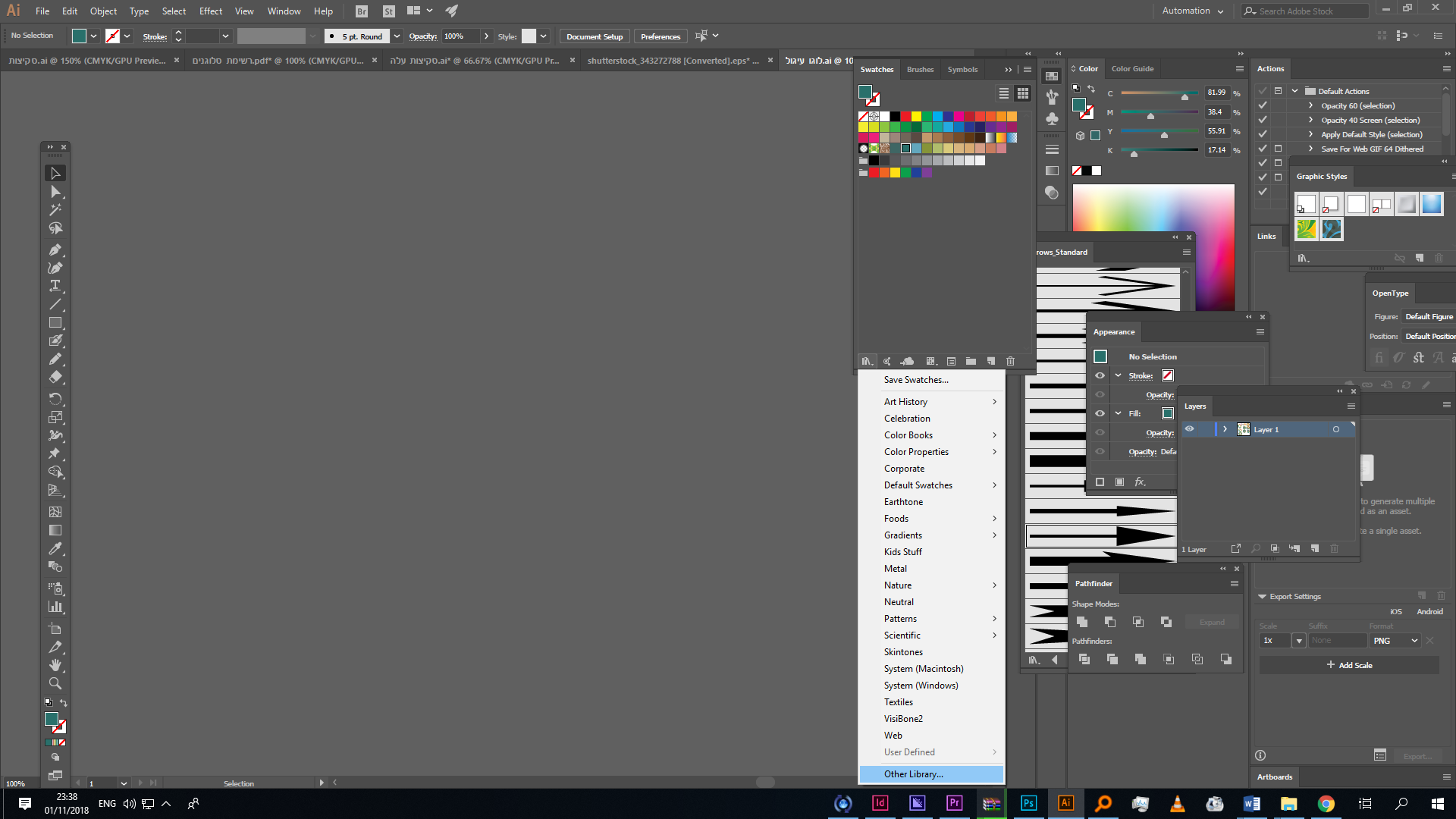
Task: Toggle the Stroke visibility in Appearance panel
Action: 1100,375
